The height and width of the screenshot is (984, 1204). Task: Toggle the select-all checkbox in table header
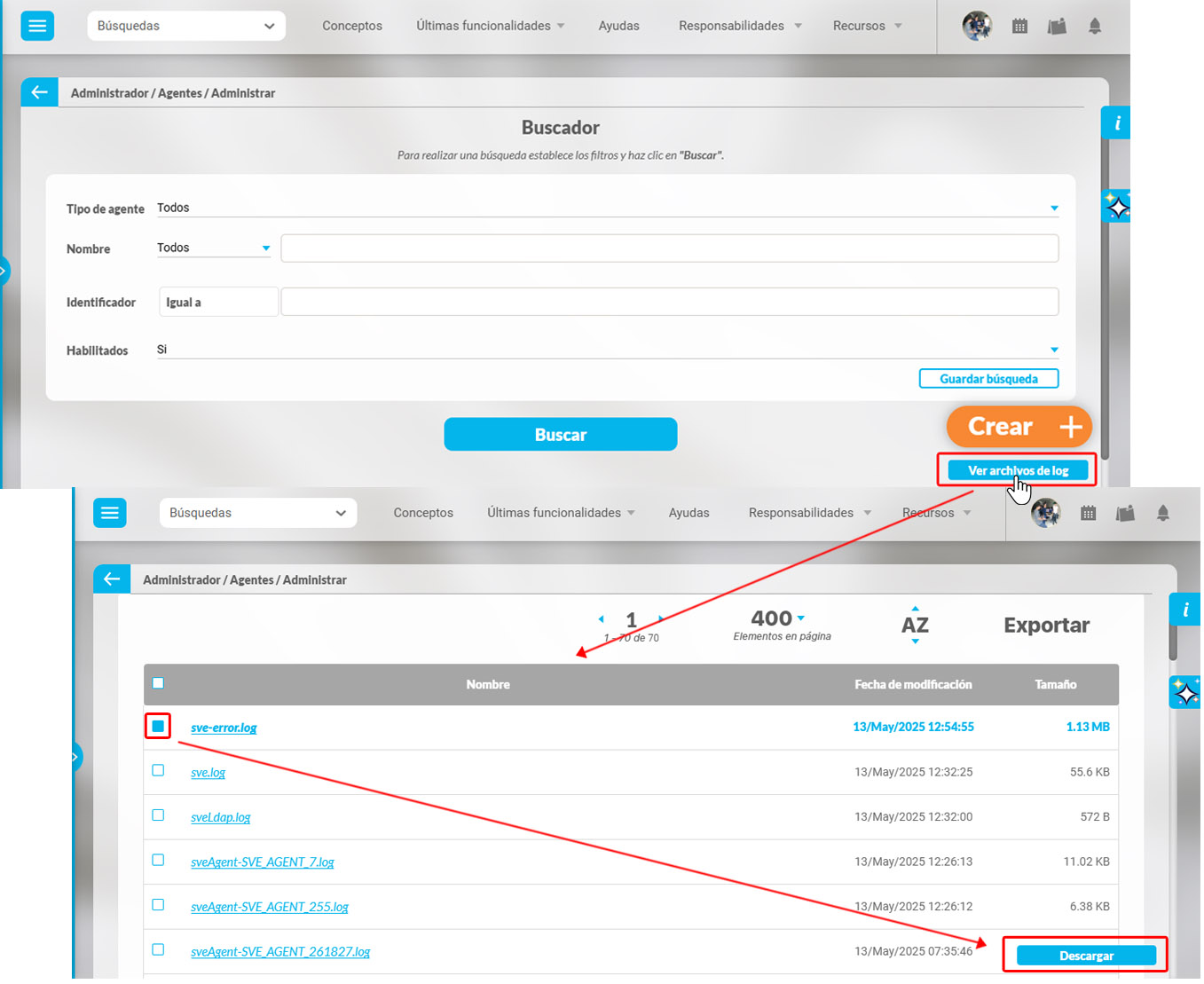tap(158, 683)
